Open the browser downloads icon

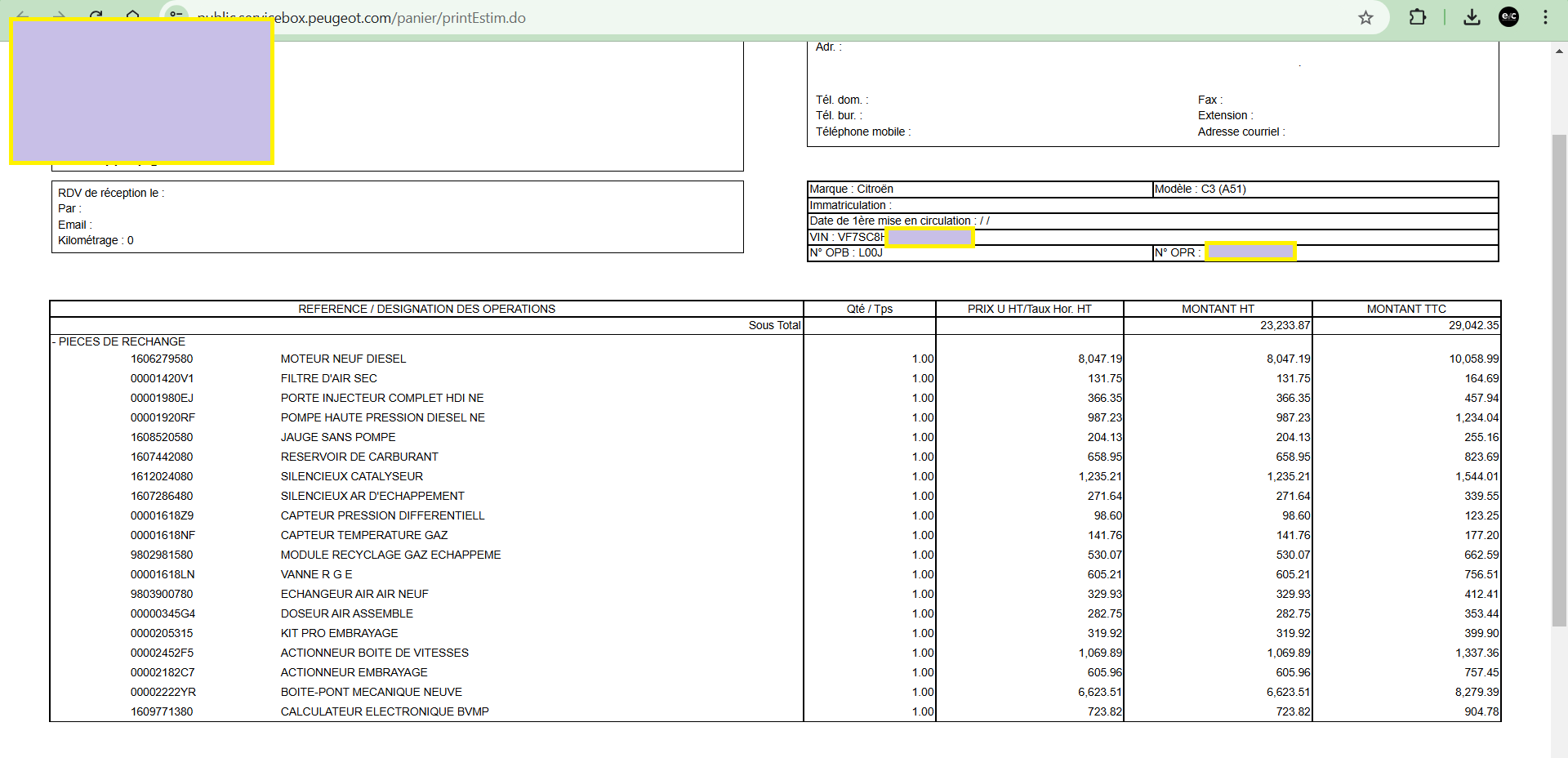(x=1472, y=17)
